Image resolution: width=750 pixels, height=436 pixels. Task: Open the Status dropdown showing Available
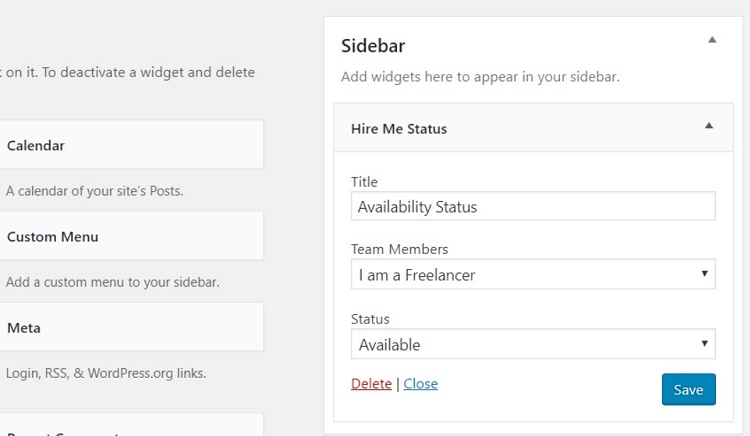point(533,344)
